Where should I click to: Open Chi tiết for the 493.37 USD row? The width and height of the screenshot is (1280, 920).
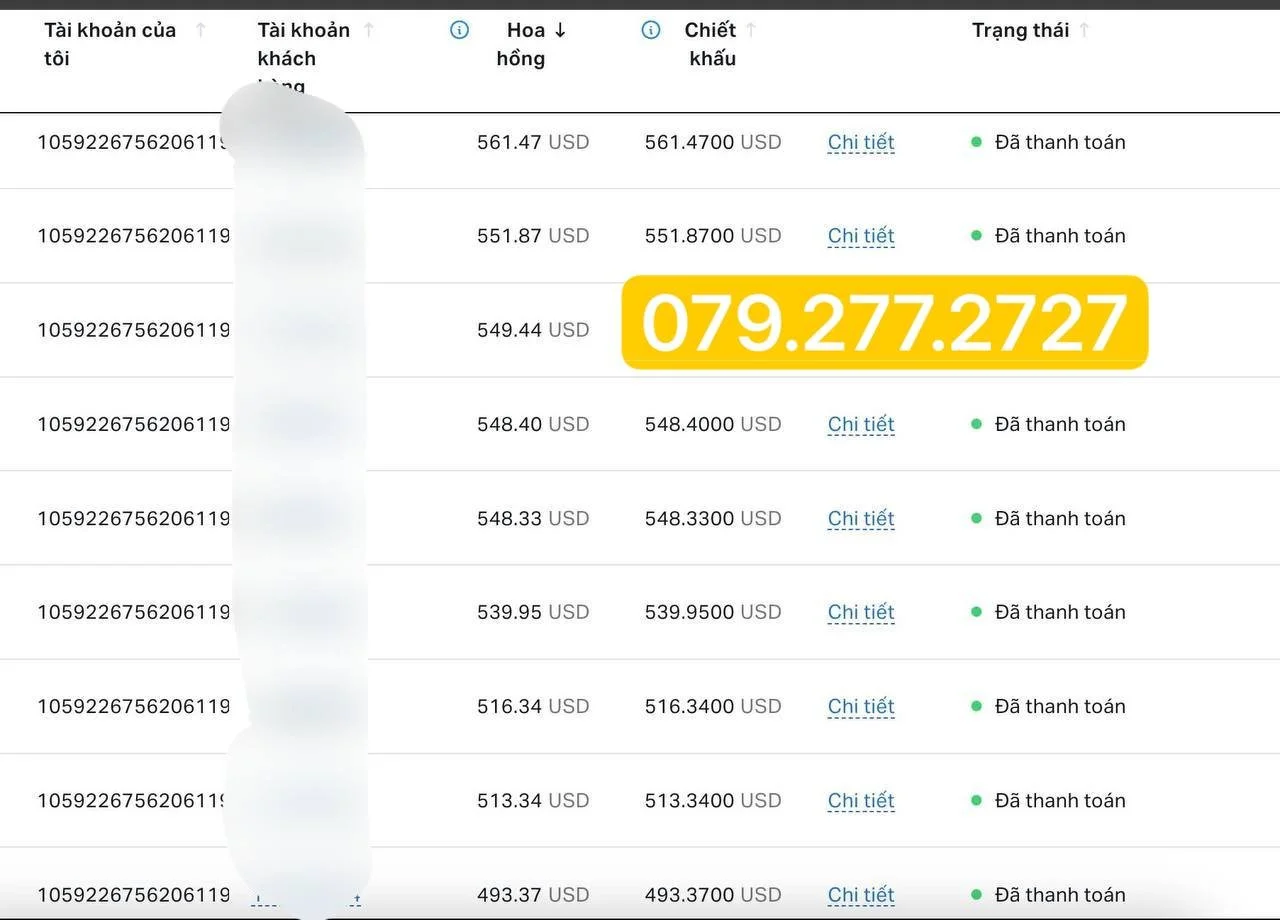(x=860, y=895)
